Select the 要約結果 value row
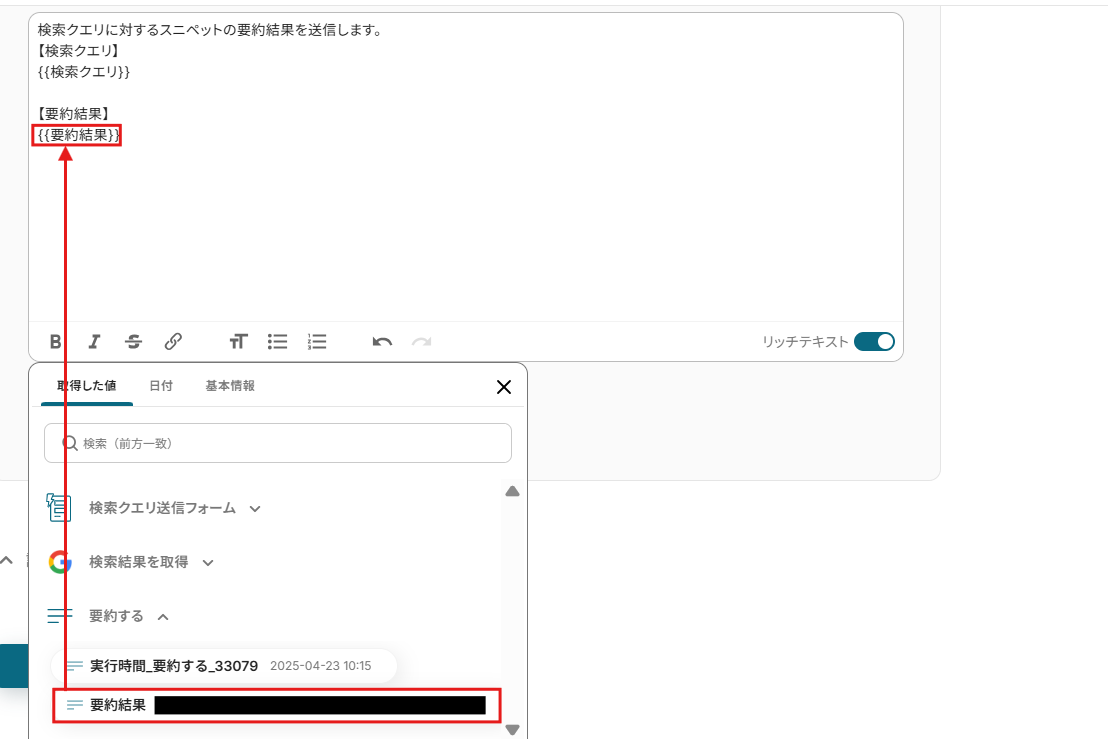Image resolution: width=1108 pixels, height=739 pixels. pyautogui.click(x=277, y=705)
